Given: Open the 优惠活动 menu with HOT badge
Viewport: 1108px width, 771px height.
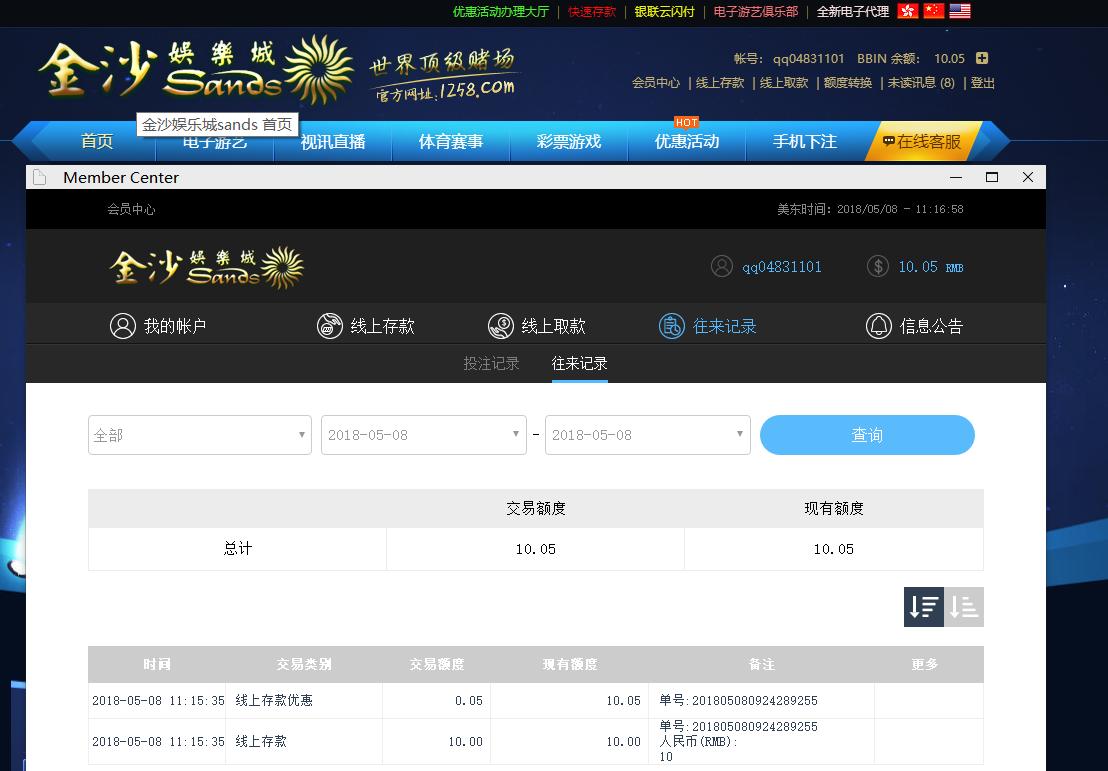Looking at the screenshot, I should pos(686,142).
